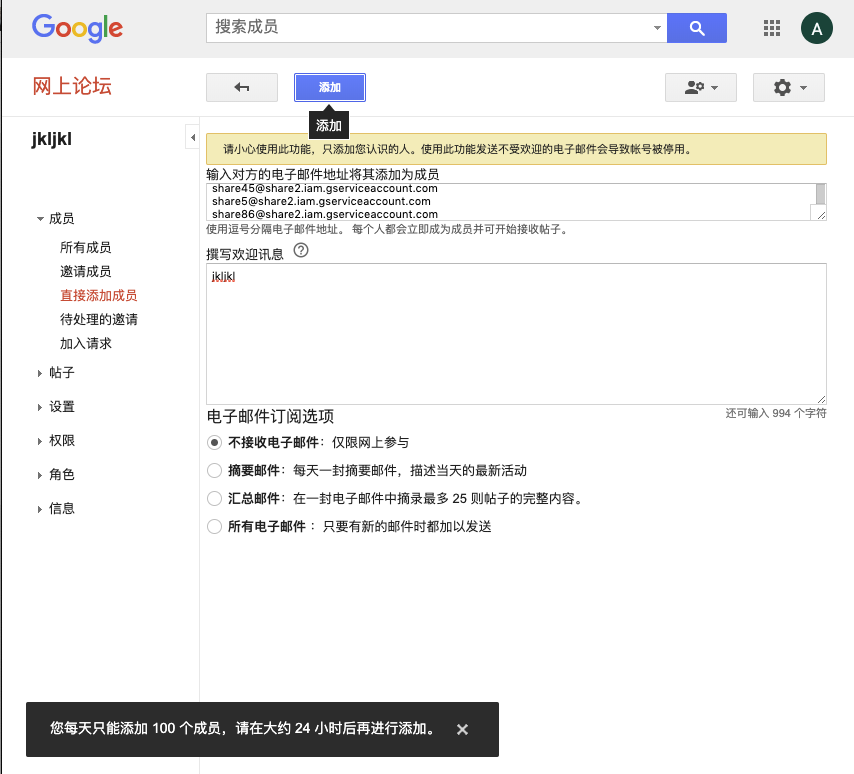Select the 不接收电子邮件 radio option
854x774 pixels.
tap(214, 442)
